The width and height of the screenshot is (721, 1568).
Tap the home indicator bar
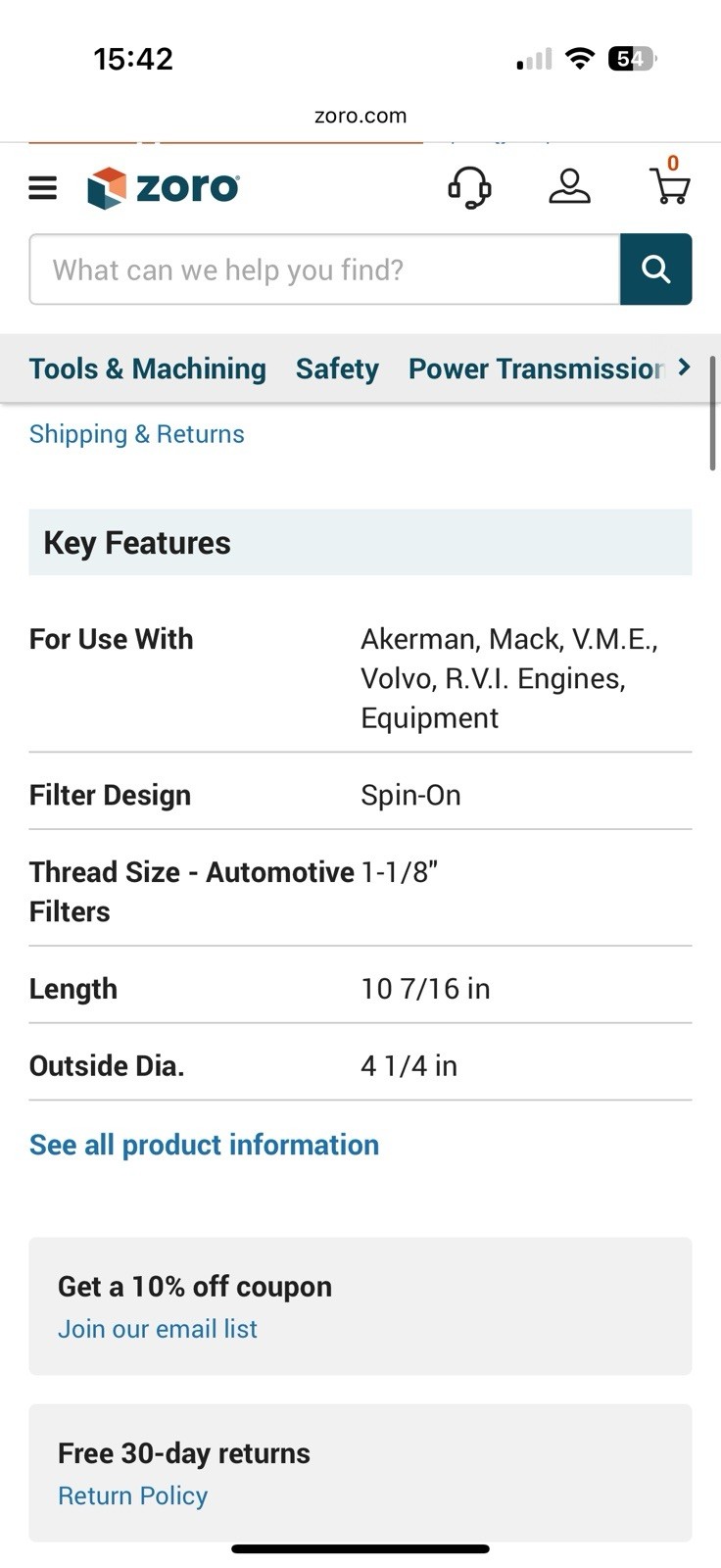click(x=360, y=1549)
